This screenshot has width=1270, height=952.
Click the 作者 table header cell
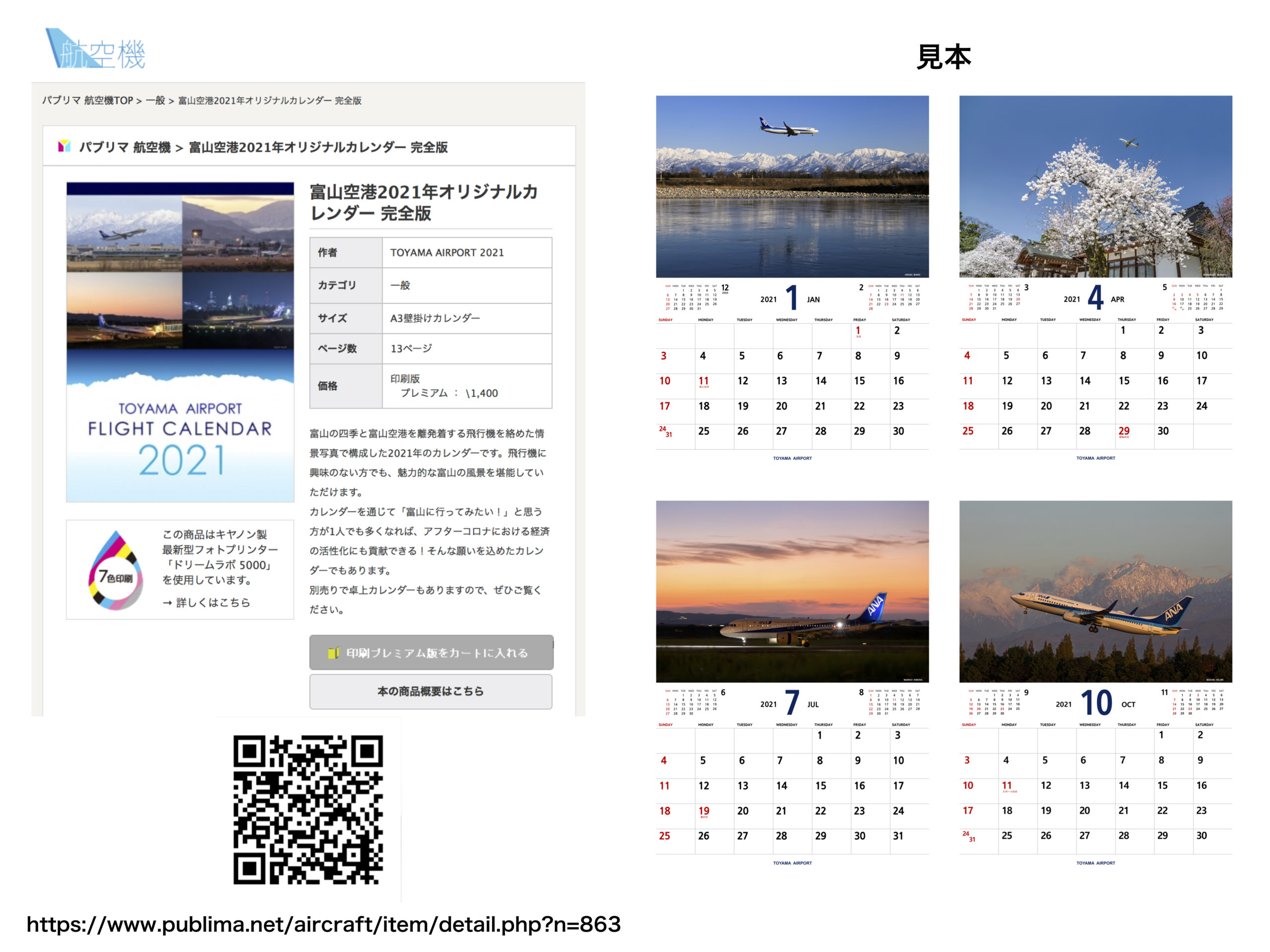[346, 252]
